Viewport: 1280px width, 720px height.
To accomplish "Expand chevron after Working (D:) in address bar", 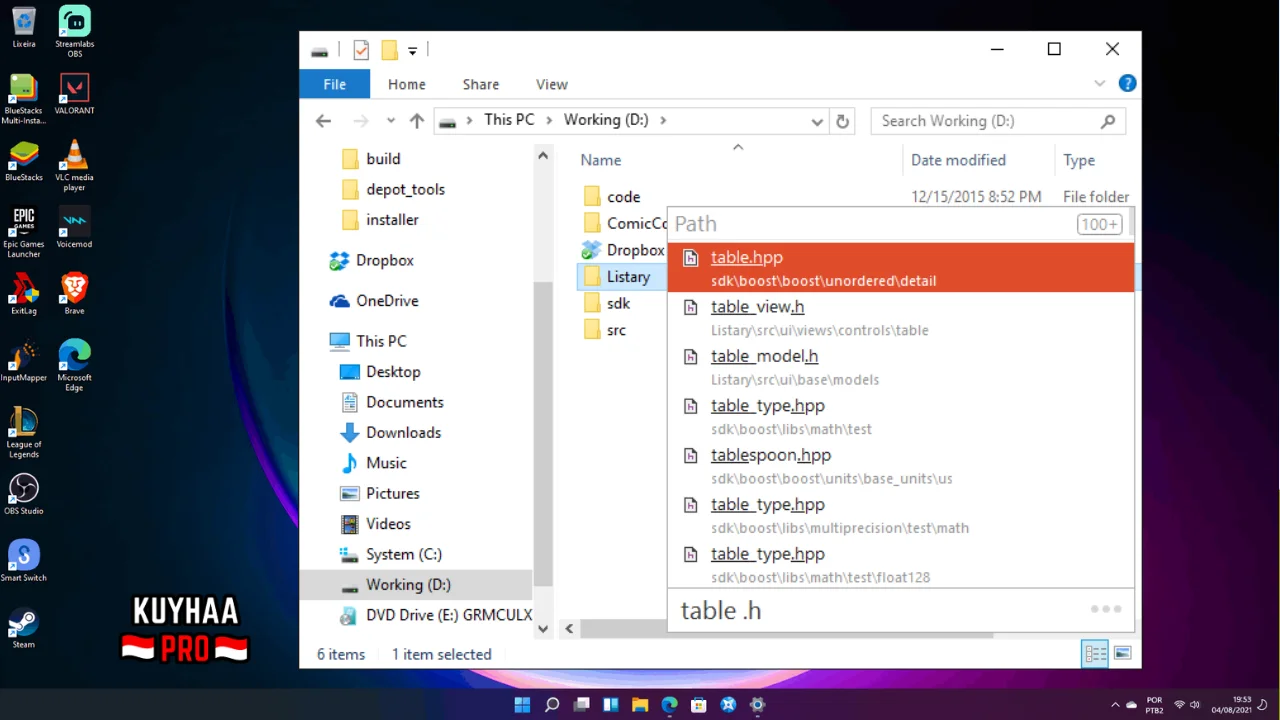I will point(662,120).
